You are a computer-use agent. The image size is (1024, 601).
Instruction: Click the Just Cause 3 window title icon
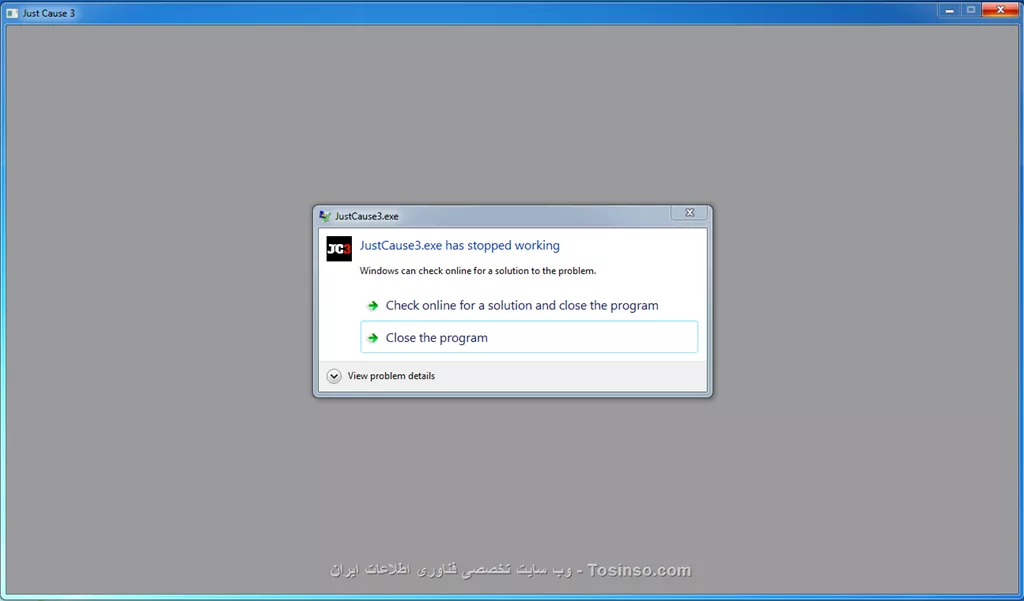point(12,13)
